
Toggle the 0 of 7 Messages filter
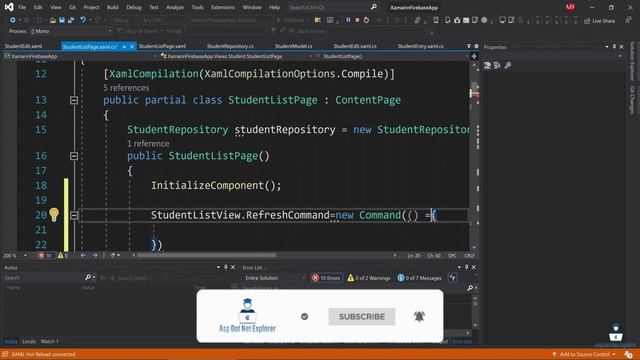(x=420, y=278)
